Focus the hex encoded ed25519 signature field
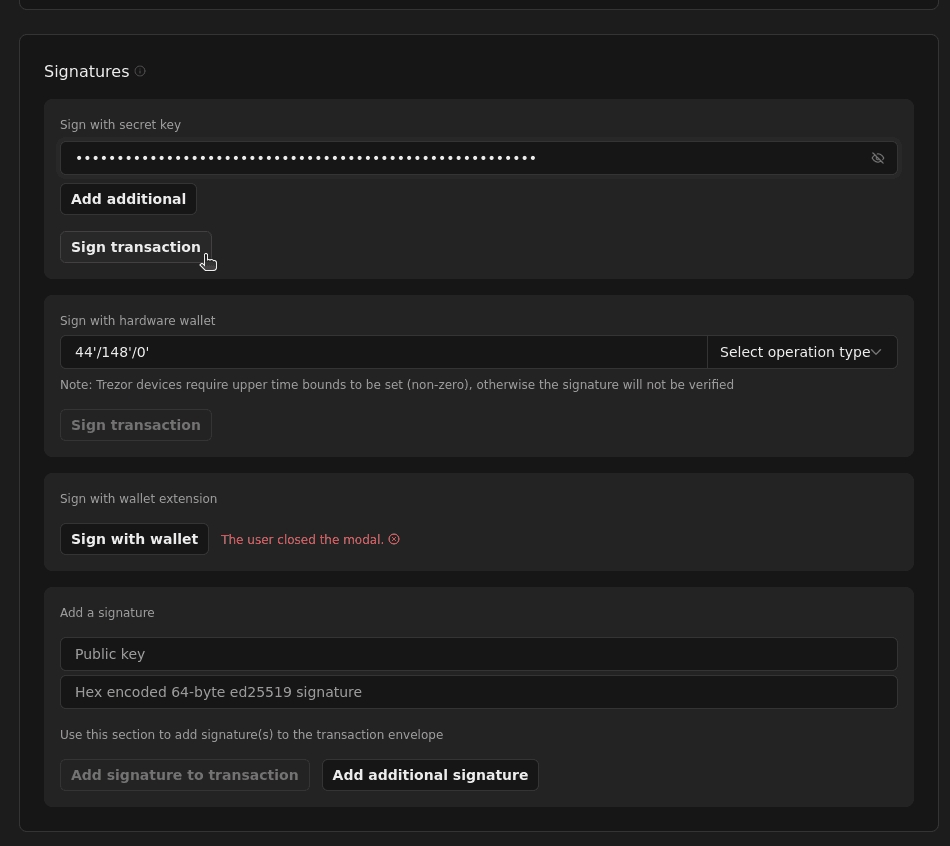 478,692
